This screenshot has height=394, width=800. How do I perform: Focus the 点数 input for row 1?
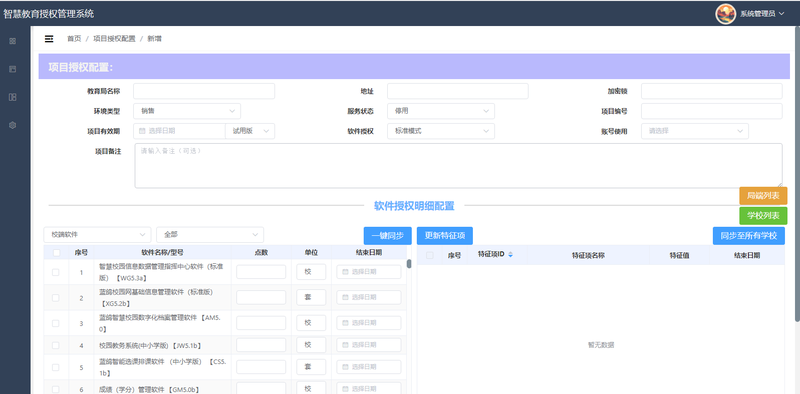click(261, 272)
